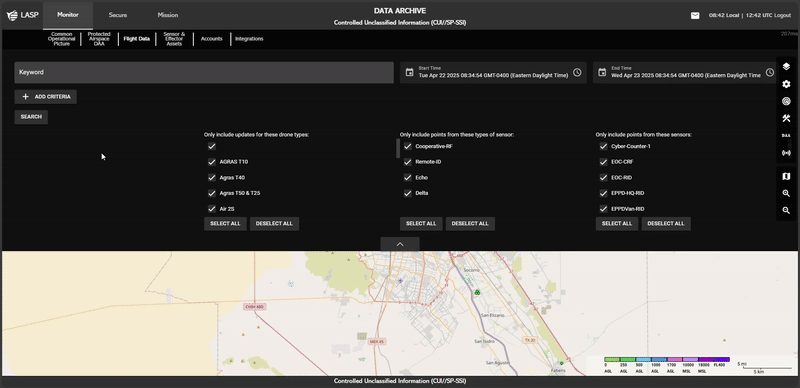Open the mail envelope icon
Image resolution: width=800 pixels, height=388 pixels.
coord(695,16)
